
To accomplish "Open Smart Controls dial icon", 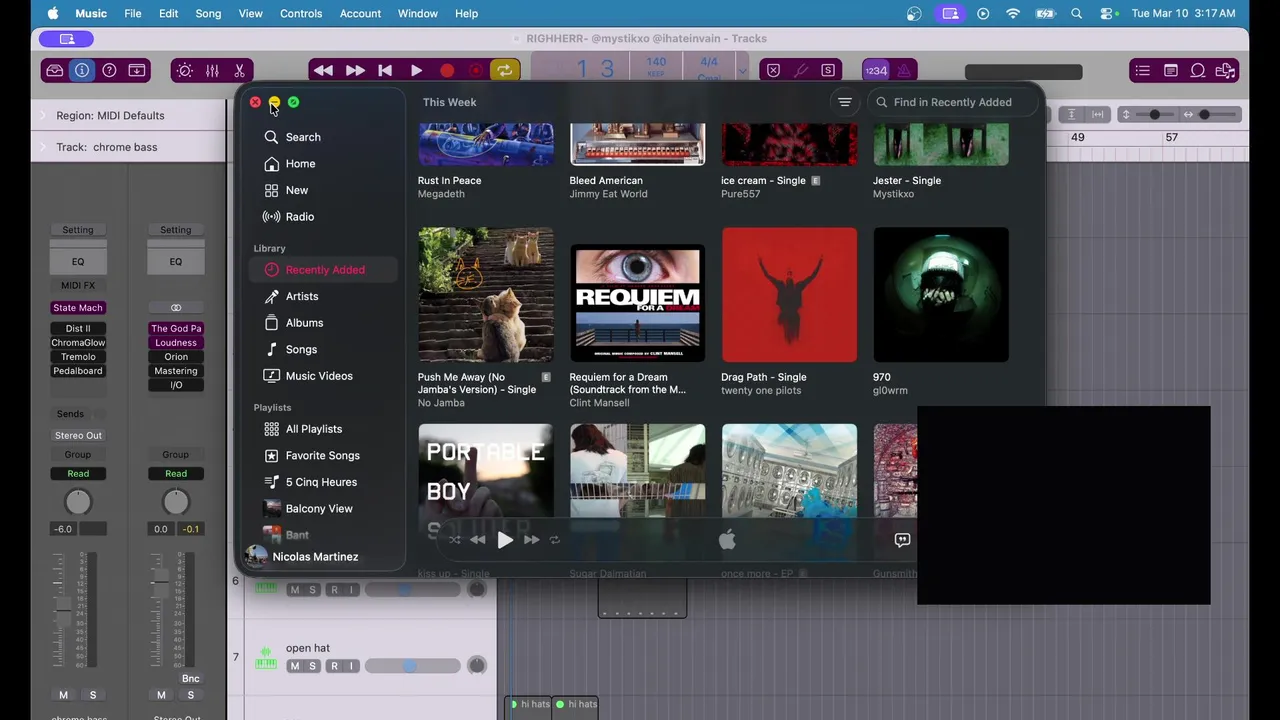I will (184, 70).
